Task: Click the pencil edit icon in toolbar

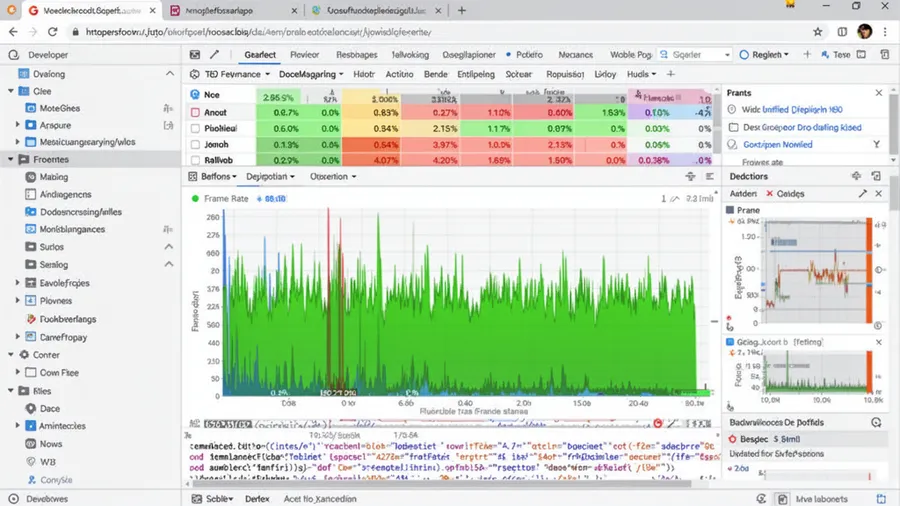Action: 214,55
